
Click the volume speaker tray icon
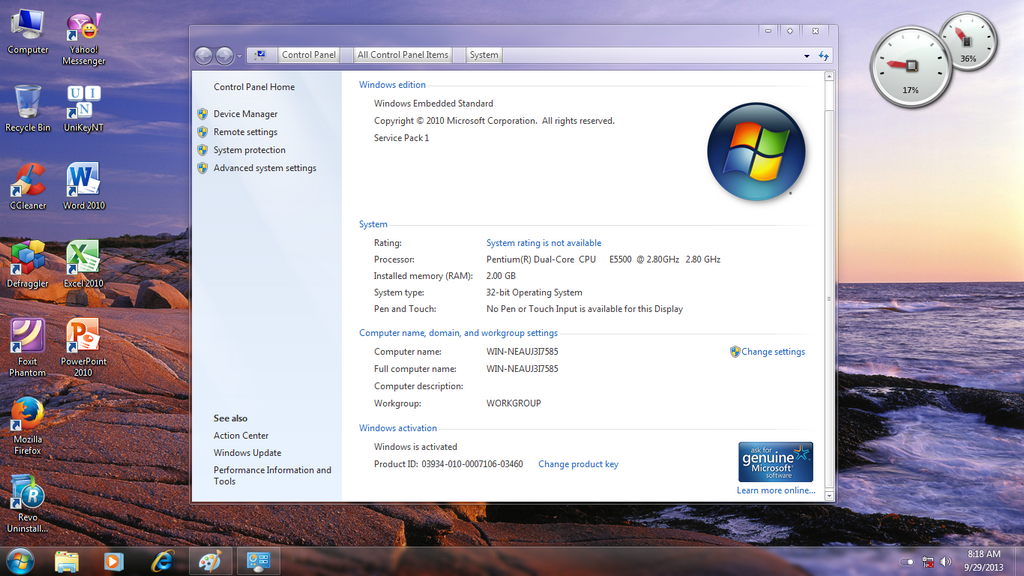[x=945, y=562]
